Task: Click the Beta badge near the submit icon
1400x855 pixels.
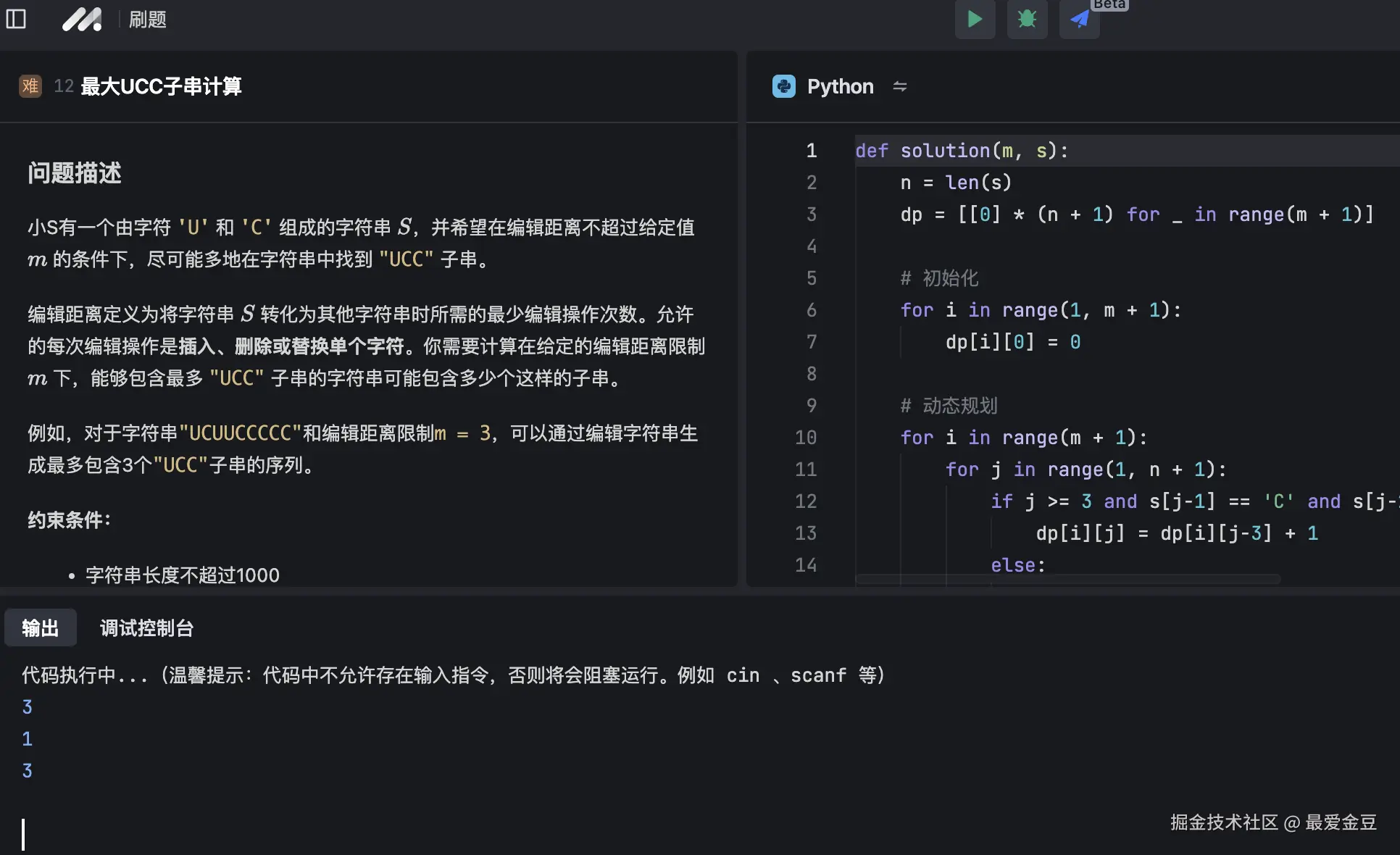Action: (1109, 5)
